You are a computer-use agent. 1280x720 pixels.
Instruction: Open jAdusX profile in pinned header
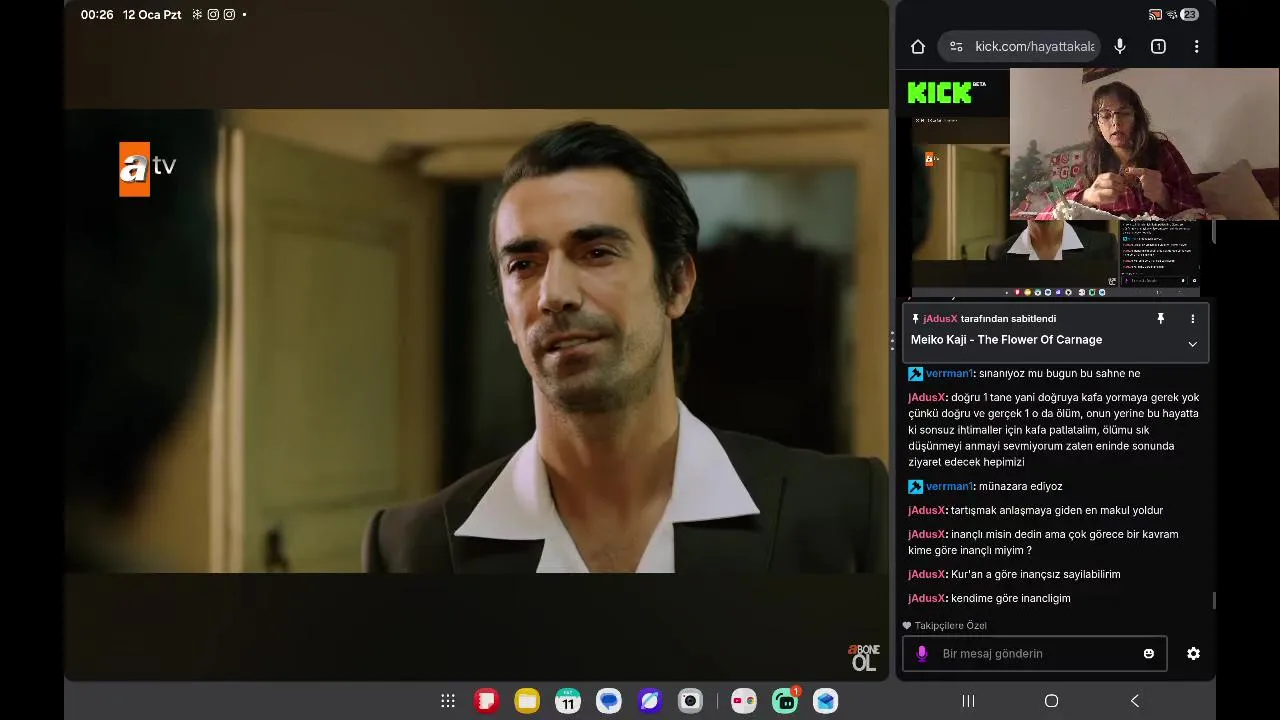(940, 318)
